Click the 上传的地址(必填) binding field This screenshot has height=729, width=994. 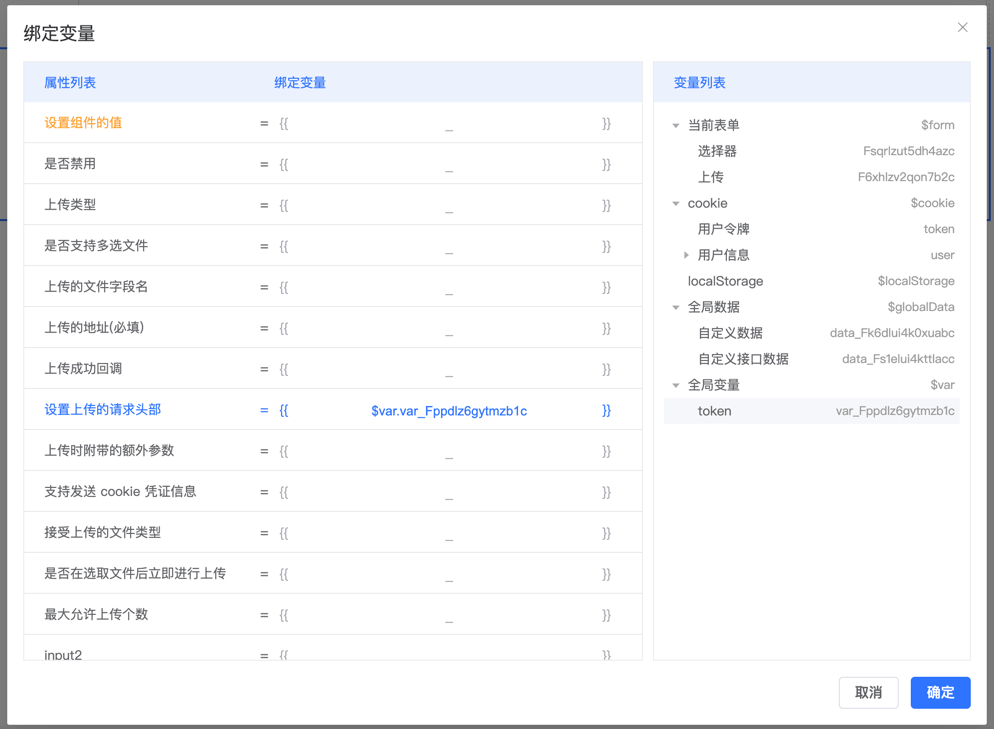pyautogui.click(x=448, y=329)
